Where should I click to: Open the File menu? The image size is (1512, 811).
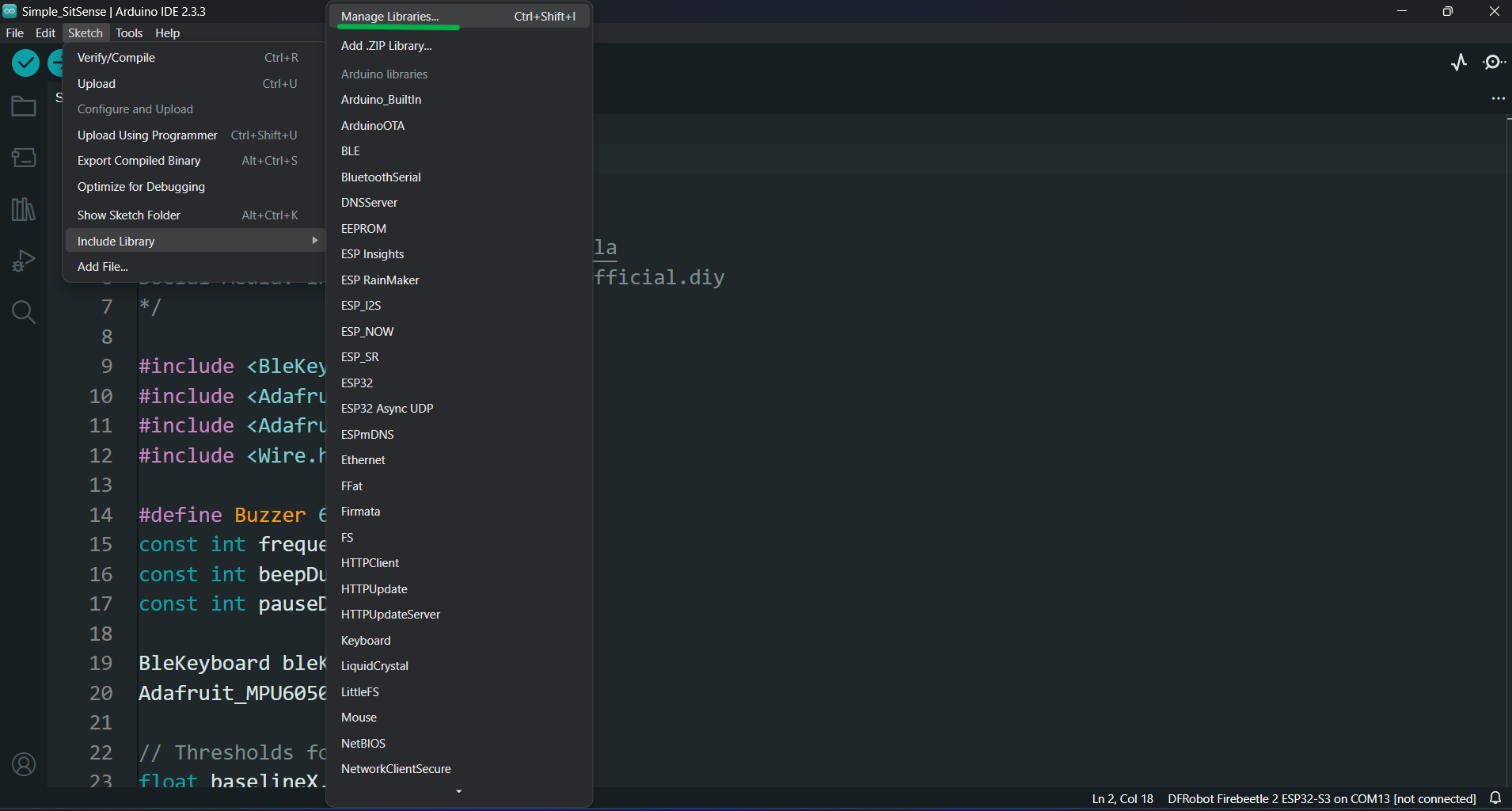point(15,32)
